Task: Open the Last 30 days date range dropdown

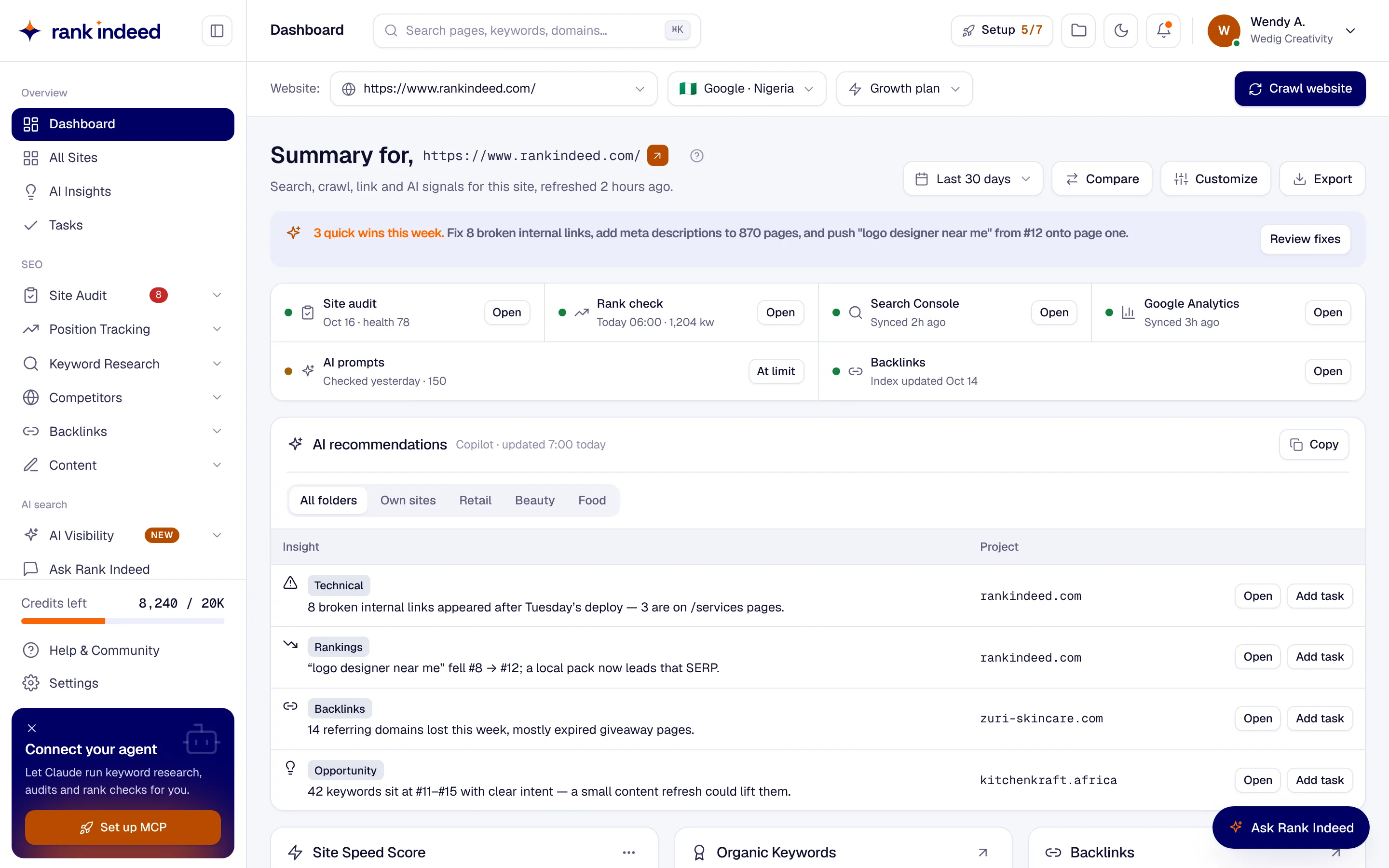Action: (x=973, y=178)
